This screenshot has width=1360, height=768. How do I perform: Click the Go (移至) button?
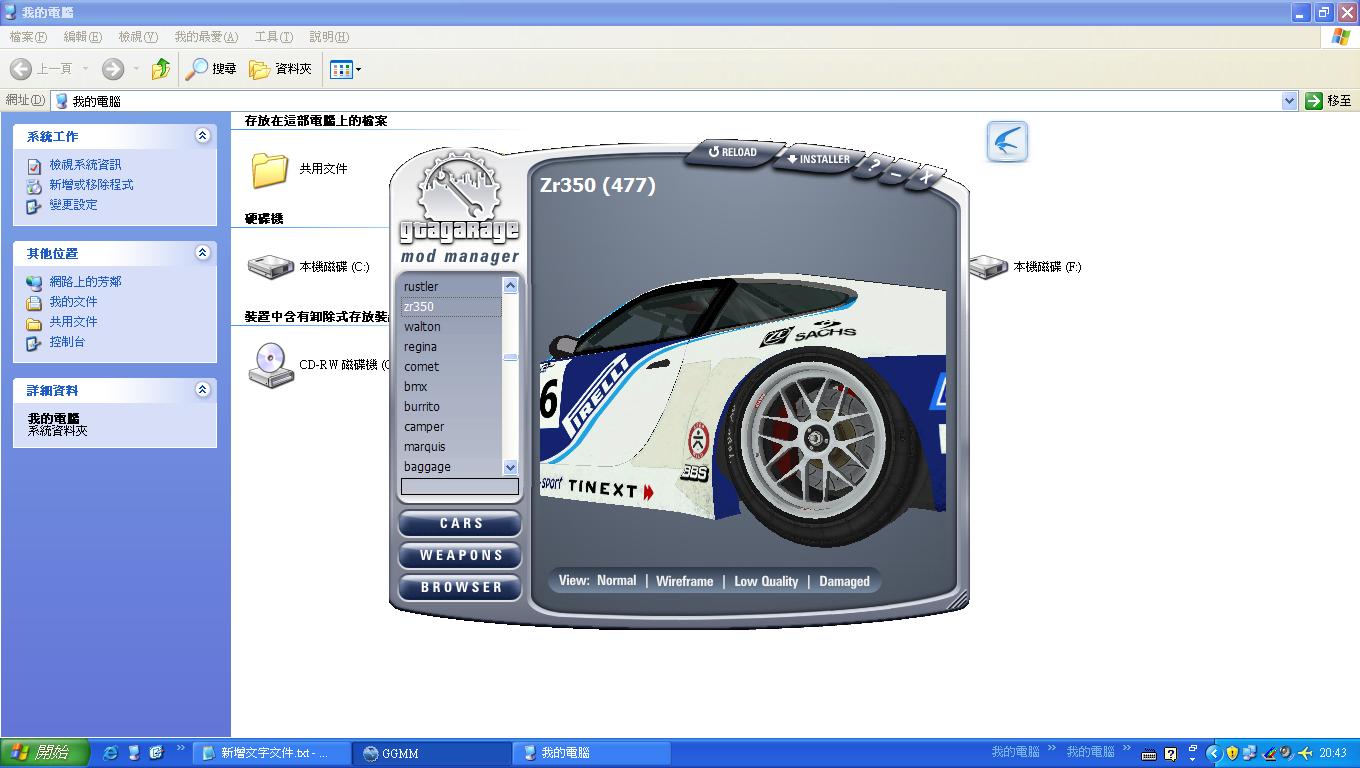pos(1329,101)
